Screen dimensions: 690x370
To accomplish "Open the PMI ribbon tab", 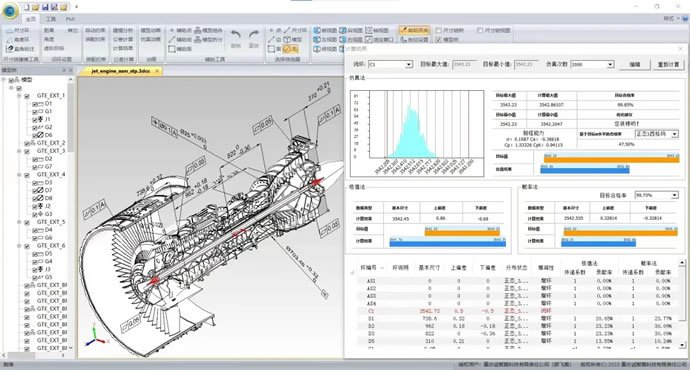I will (70, 19).
